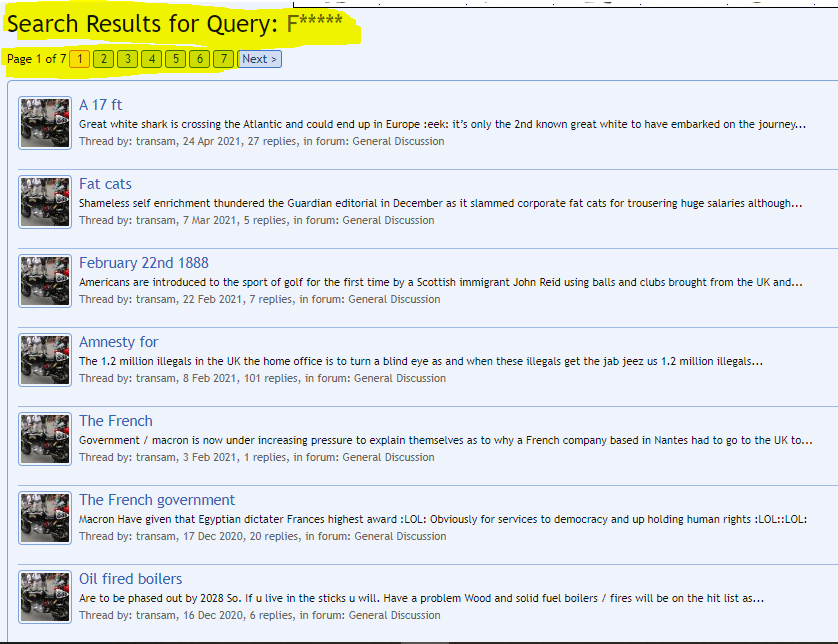Go to page 5 of results
838x644 pixels.
click(x=175, y=59)
